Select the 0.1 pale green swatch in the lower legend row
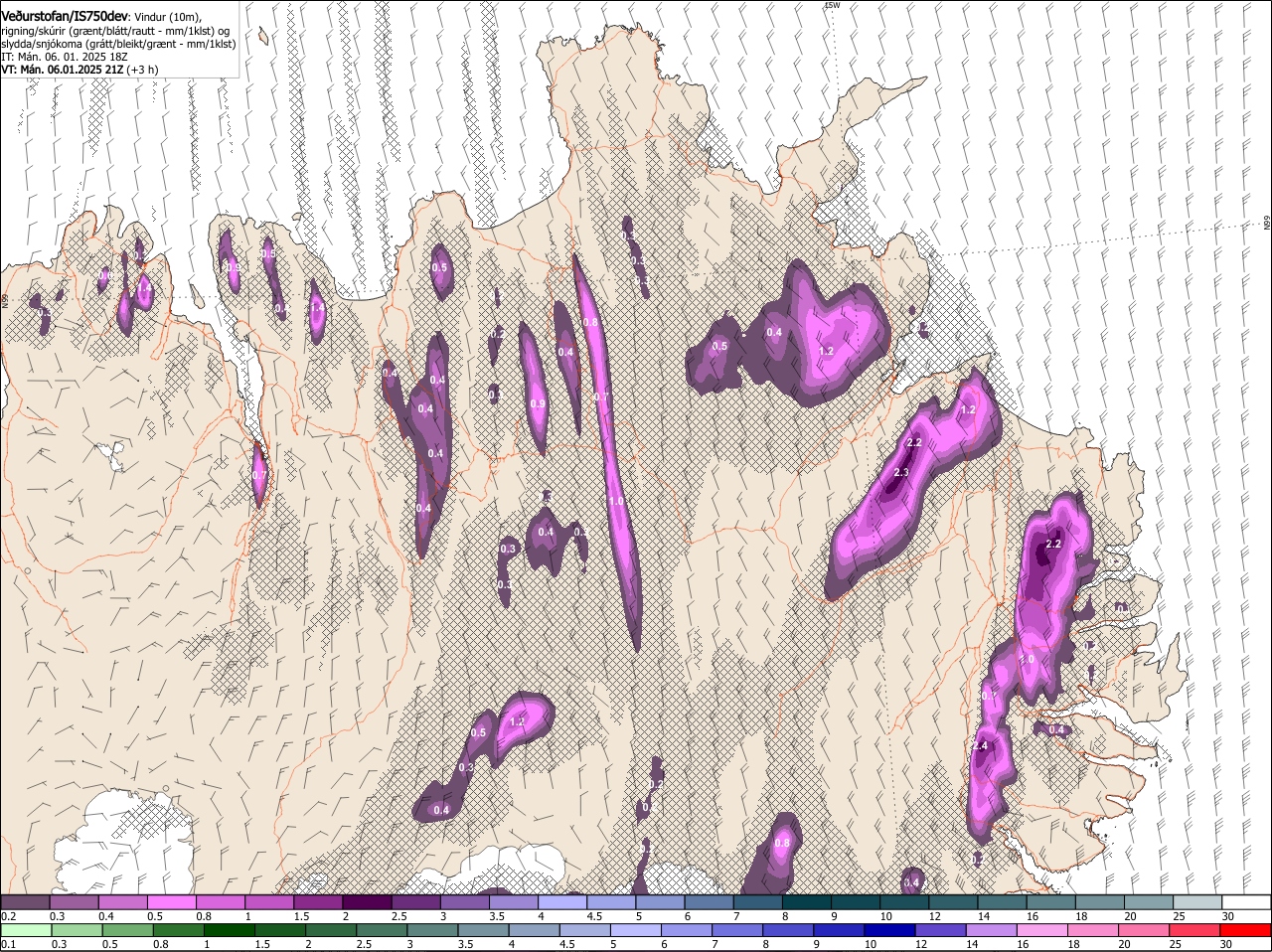Viewport: 1272px width, 952px height. point(25,930)
